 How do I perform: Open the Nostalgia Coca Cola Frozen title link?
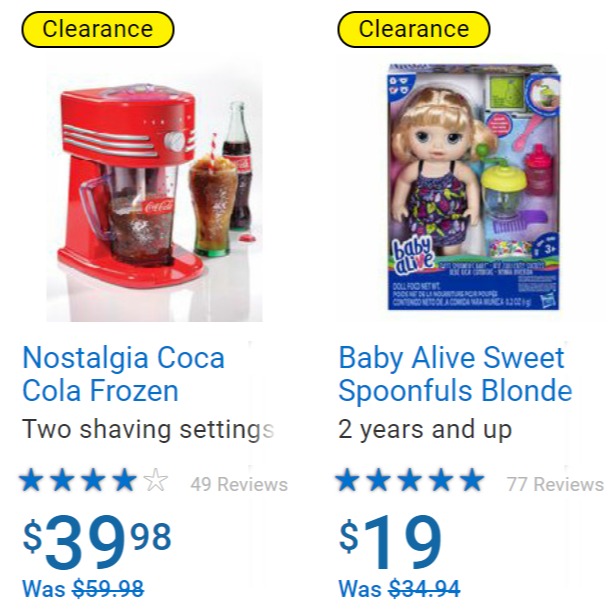pos(124,374)
